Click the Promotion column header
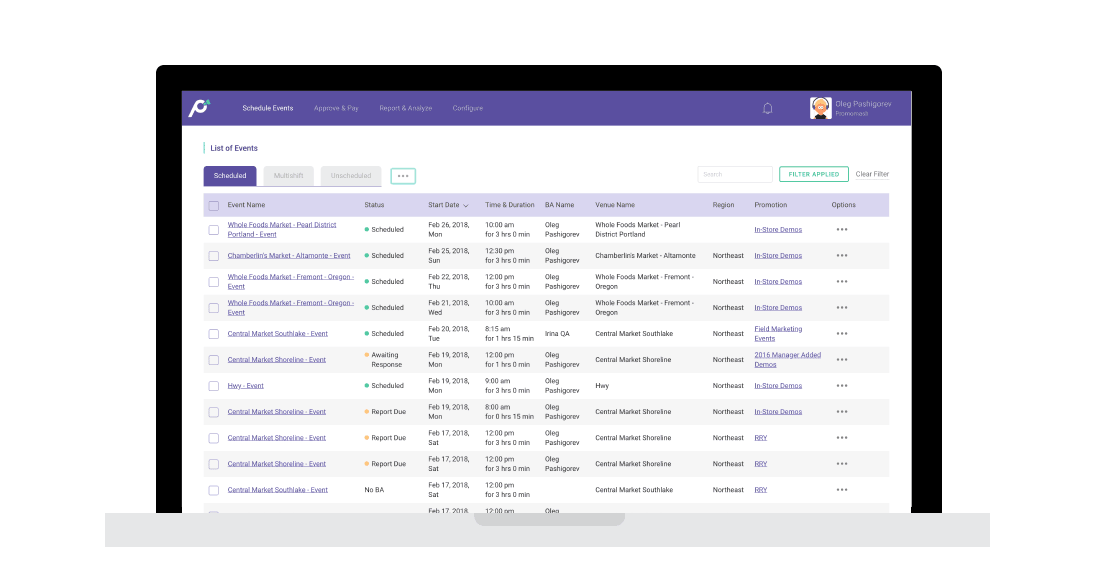 point(770,205)
